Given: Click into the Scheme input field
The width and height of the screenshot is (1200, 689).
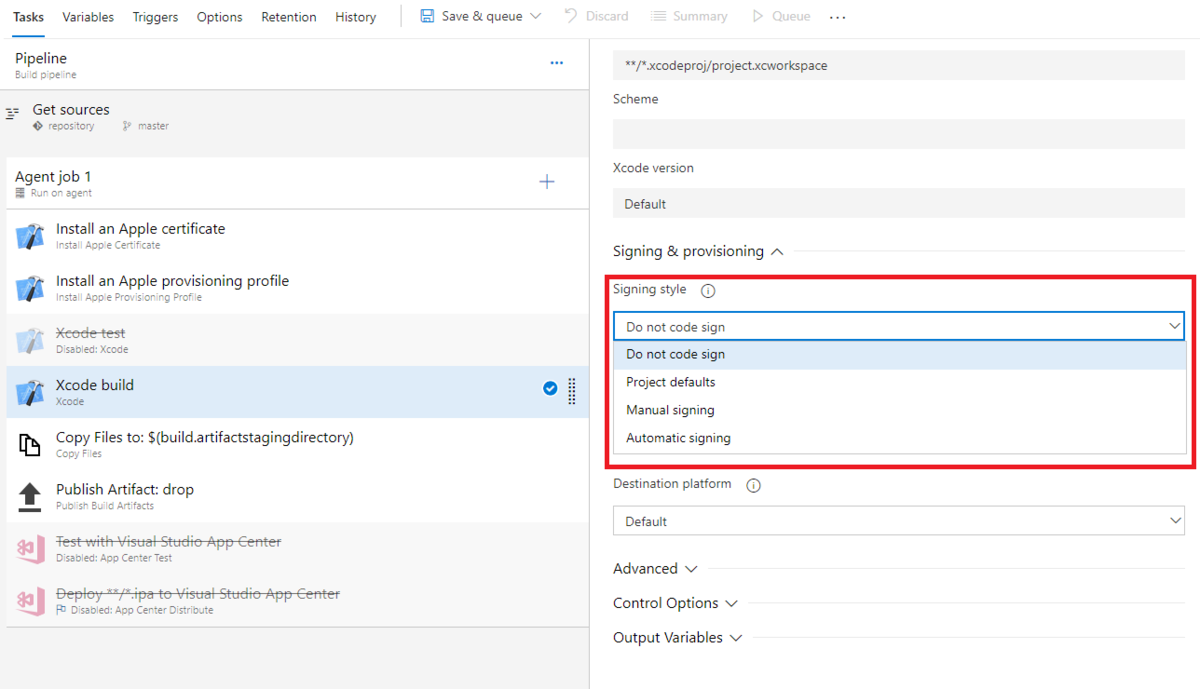Looking at the screenshot, I should coord(898,134).
